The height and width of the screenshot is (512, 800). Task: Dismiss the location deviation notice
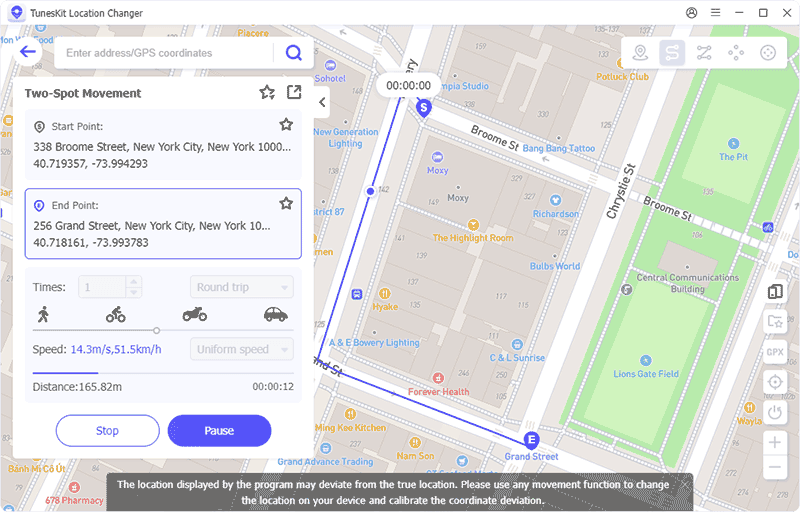(x=685, y=484)
